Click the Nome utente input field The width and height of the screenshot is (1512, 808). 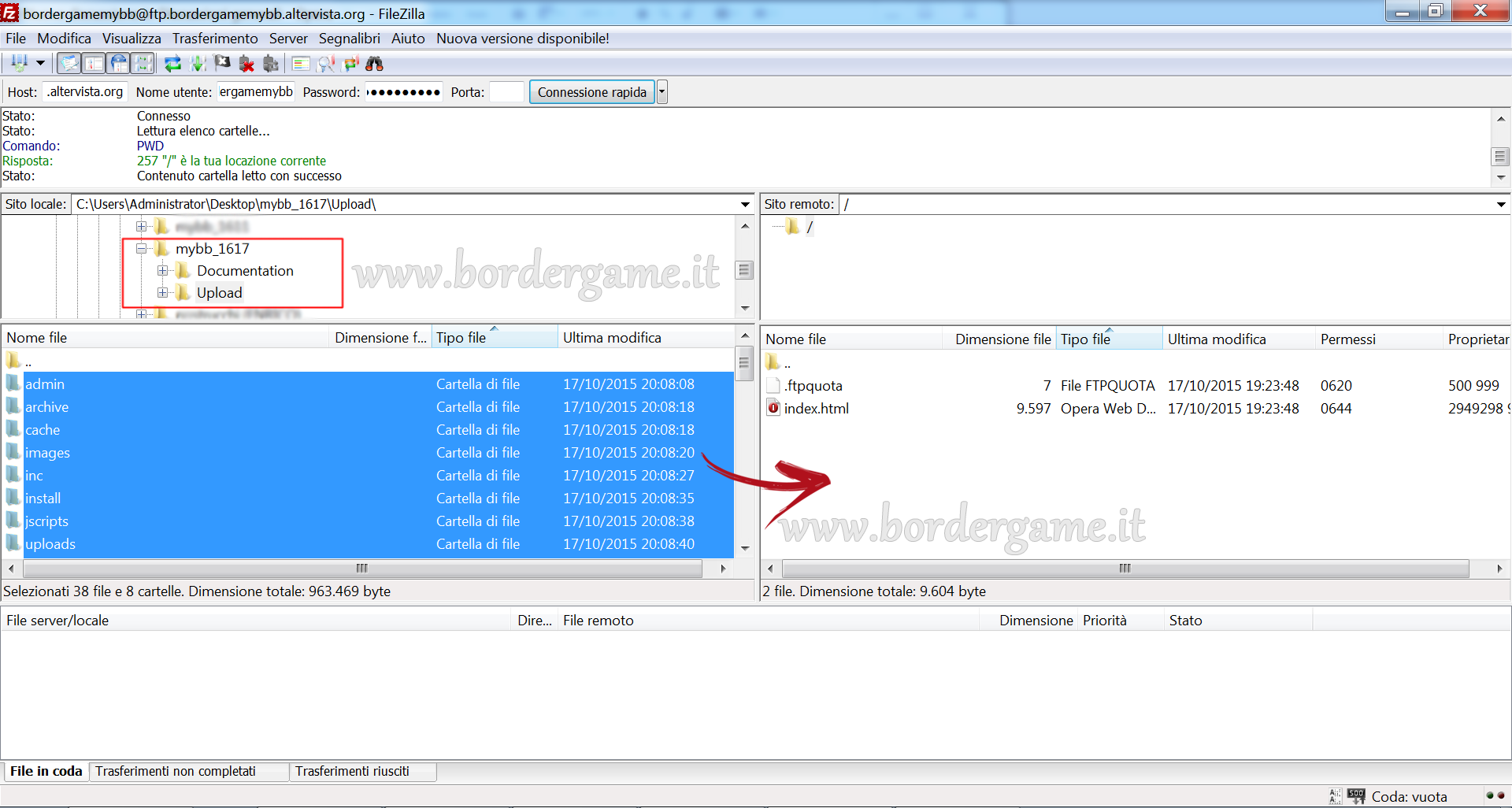pyautogui.click(x=256, y=92)
